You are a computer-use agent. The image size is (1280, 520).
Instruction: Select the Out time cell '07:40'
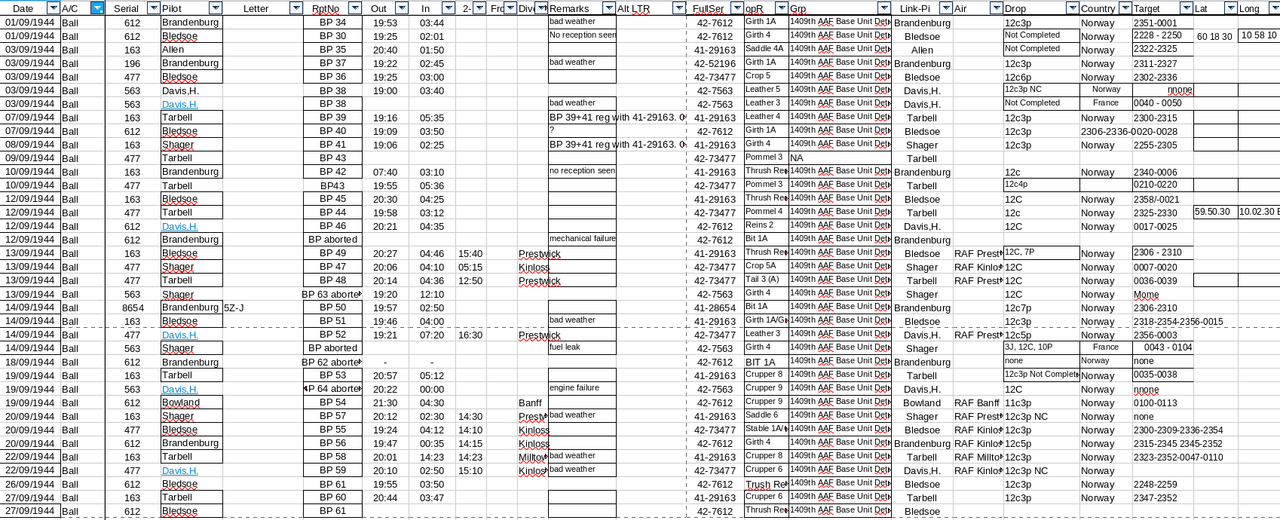[x=385, y=171]
